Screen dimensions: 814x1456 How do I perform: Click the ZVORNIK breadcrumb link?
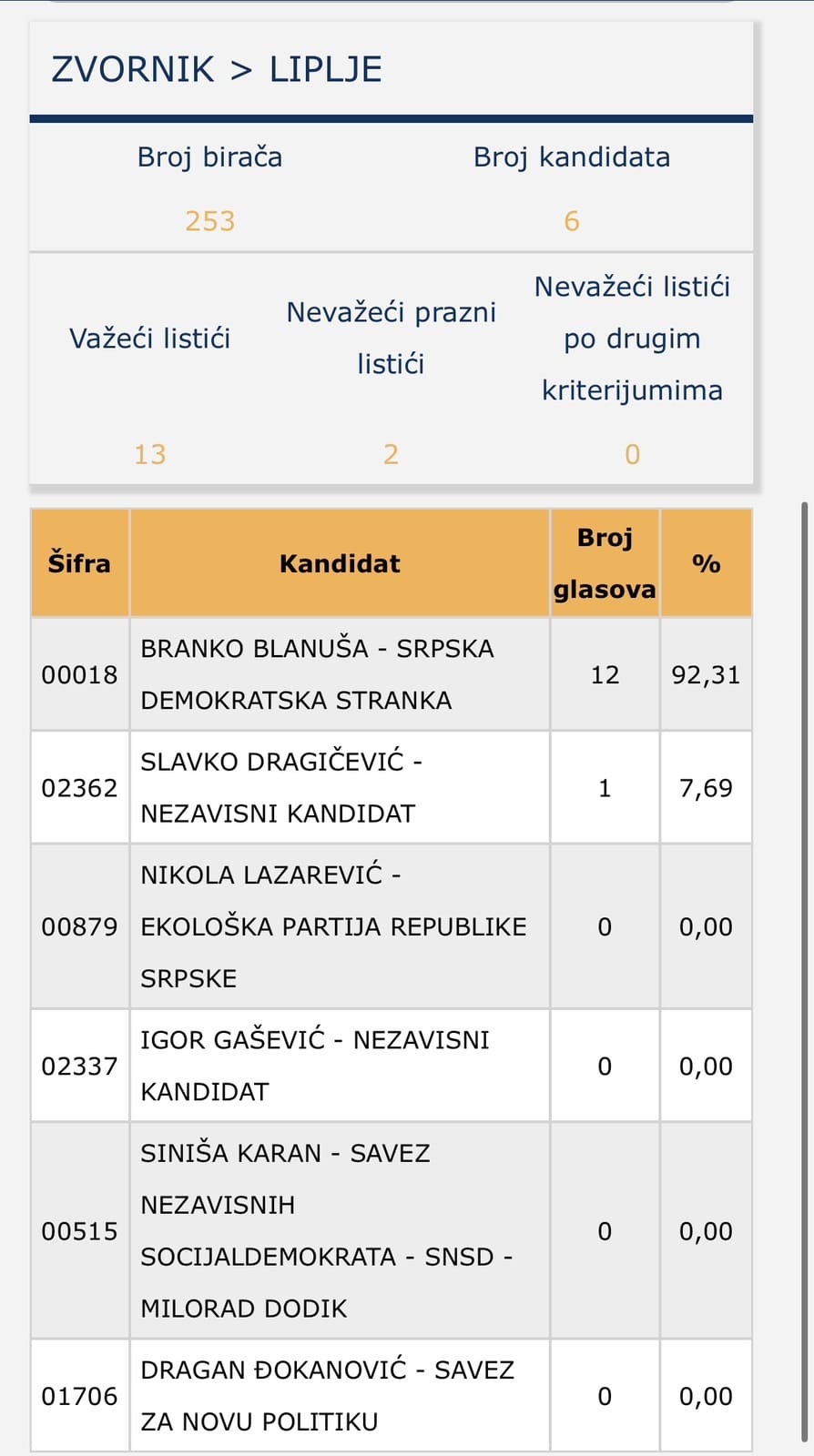point(132,69)
